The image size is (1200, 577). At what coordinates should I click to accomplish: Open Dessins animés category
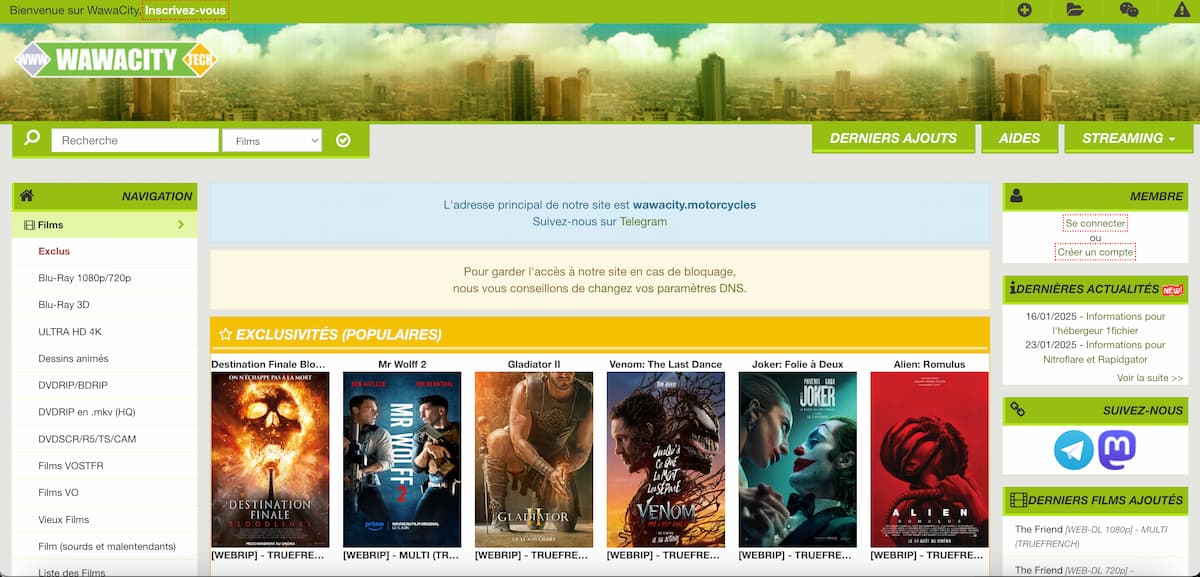(73, 358)
